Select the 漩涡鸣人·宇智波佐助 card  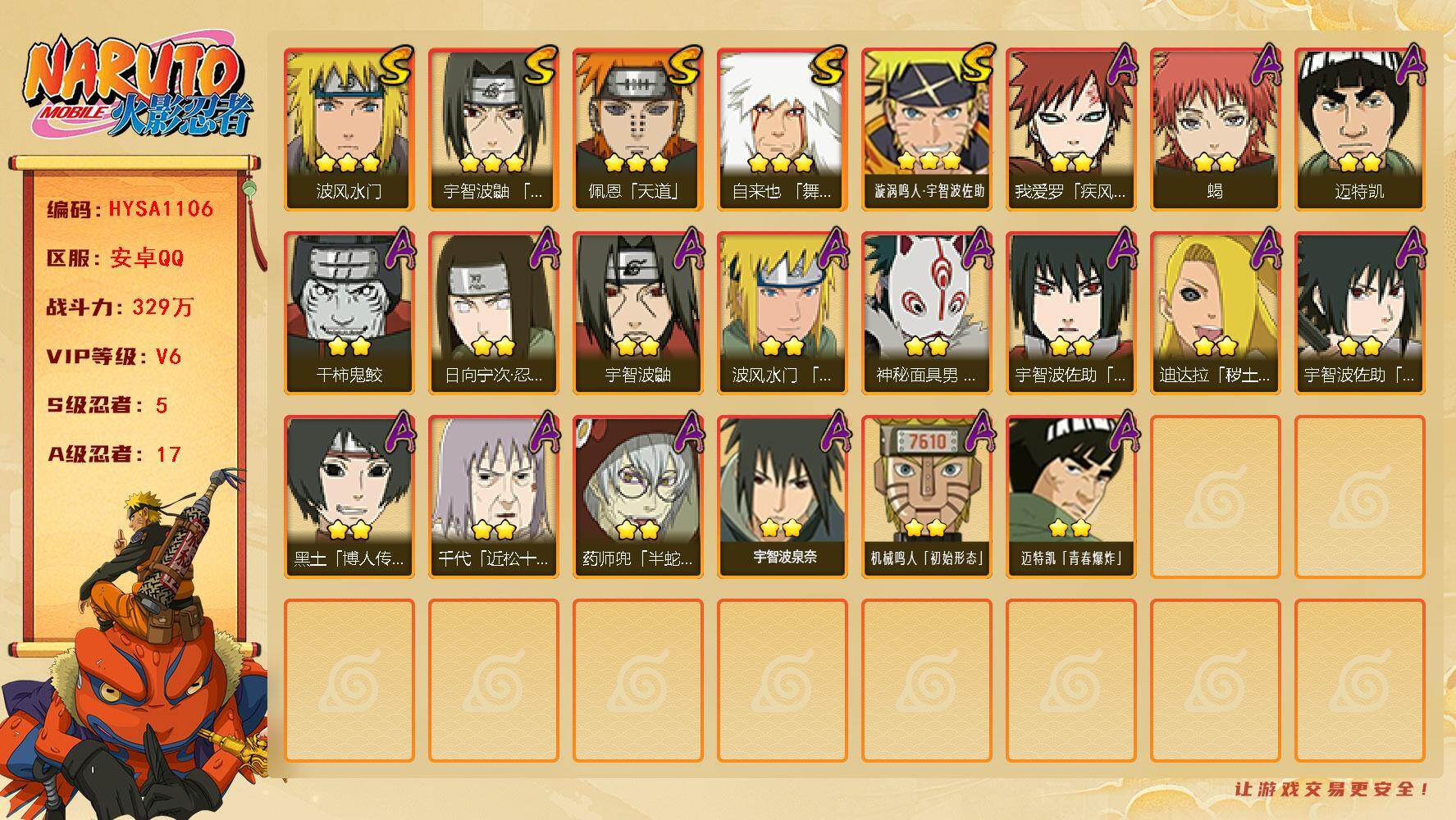pyautogui.click(x=927, y=130)
